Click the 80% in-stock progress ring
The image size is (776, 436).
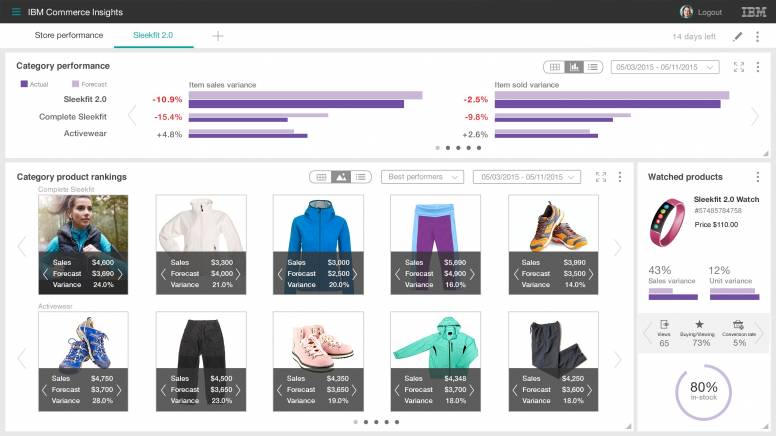click(x=703, y=391)
